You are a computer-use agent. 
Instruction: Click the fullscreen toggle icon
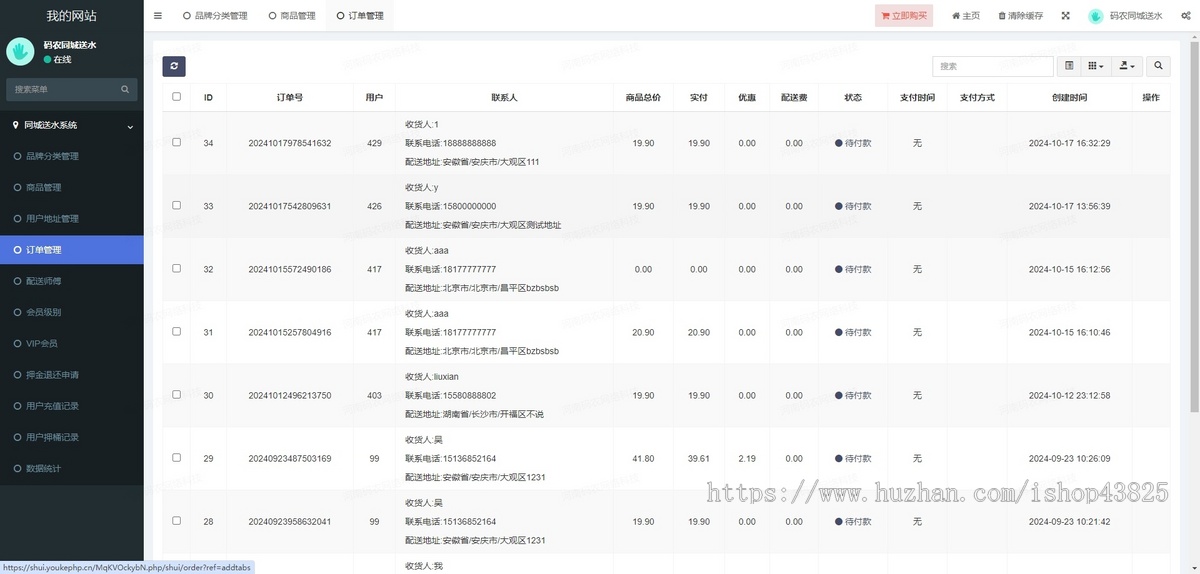pos(1065,16)
